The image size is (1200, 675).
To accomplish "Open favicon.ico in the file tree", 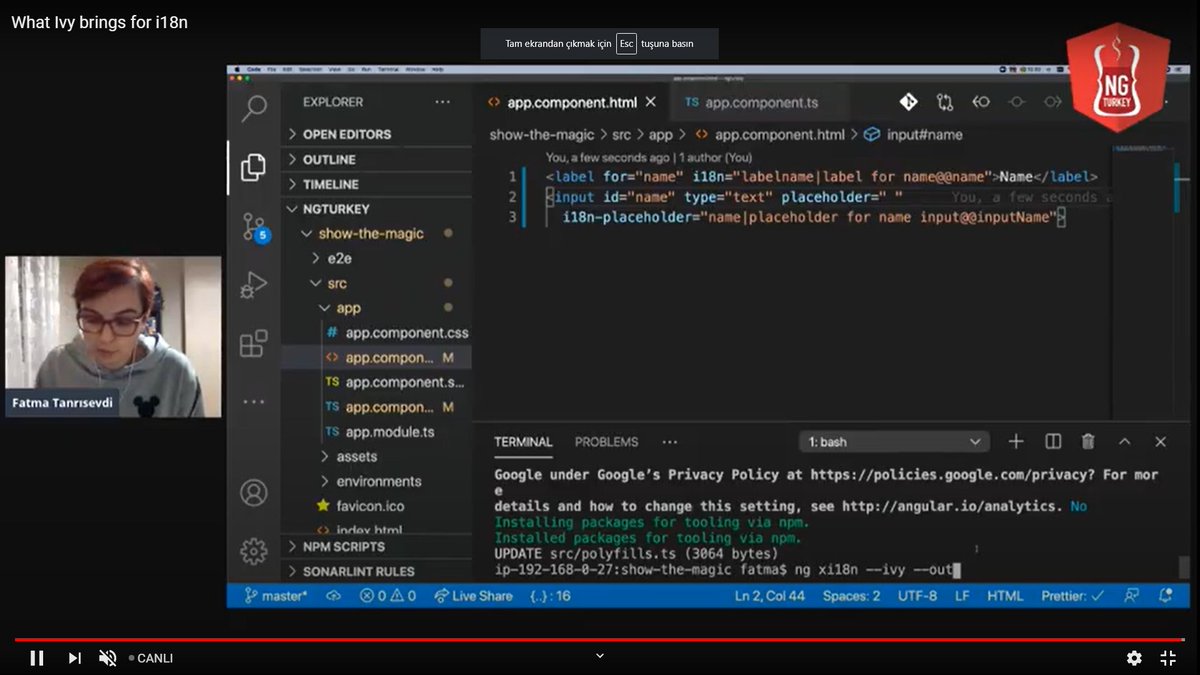I will [376, 506].
